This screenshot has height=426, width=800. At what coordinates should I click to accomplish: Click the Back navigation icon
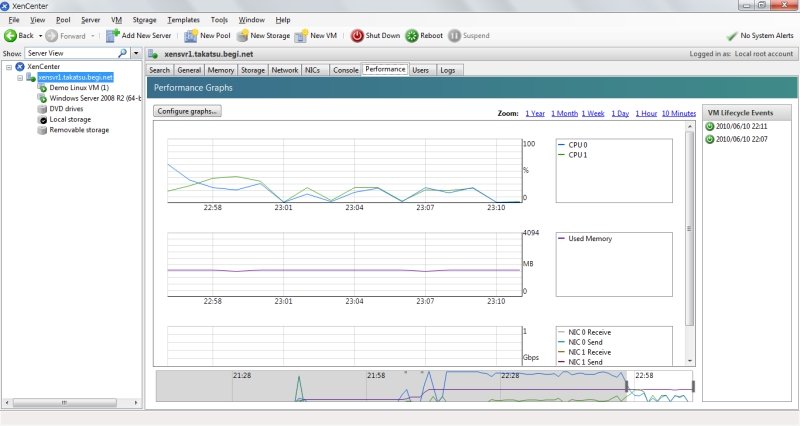pos(10,36)
